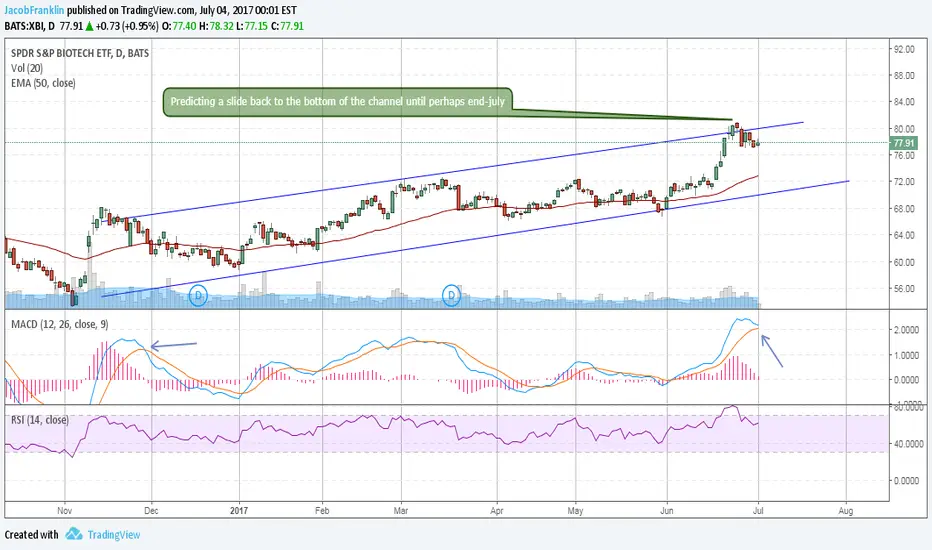Select the SPDR S&P BIOTECH ETF title
Image resolution: width=932 pixels, height=550 pixels.
(80, 53)
